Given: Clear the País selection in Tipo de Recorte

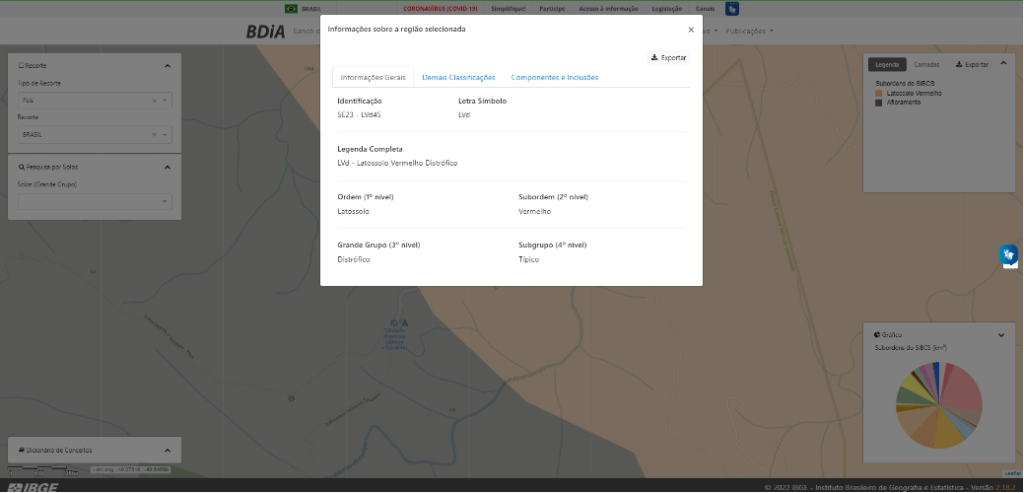Looking at the screenshot, I should (154, 101).
